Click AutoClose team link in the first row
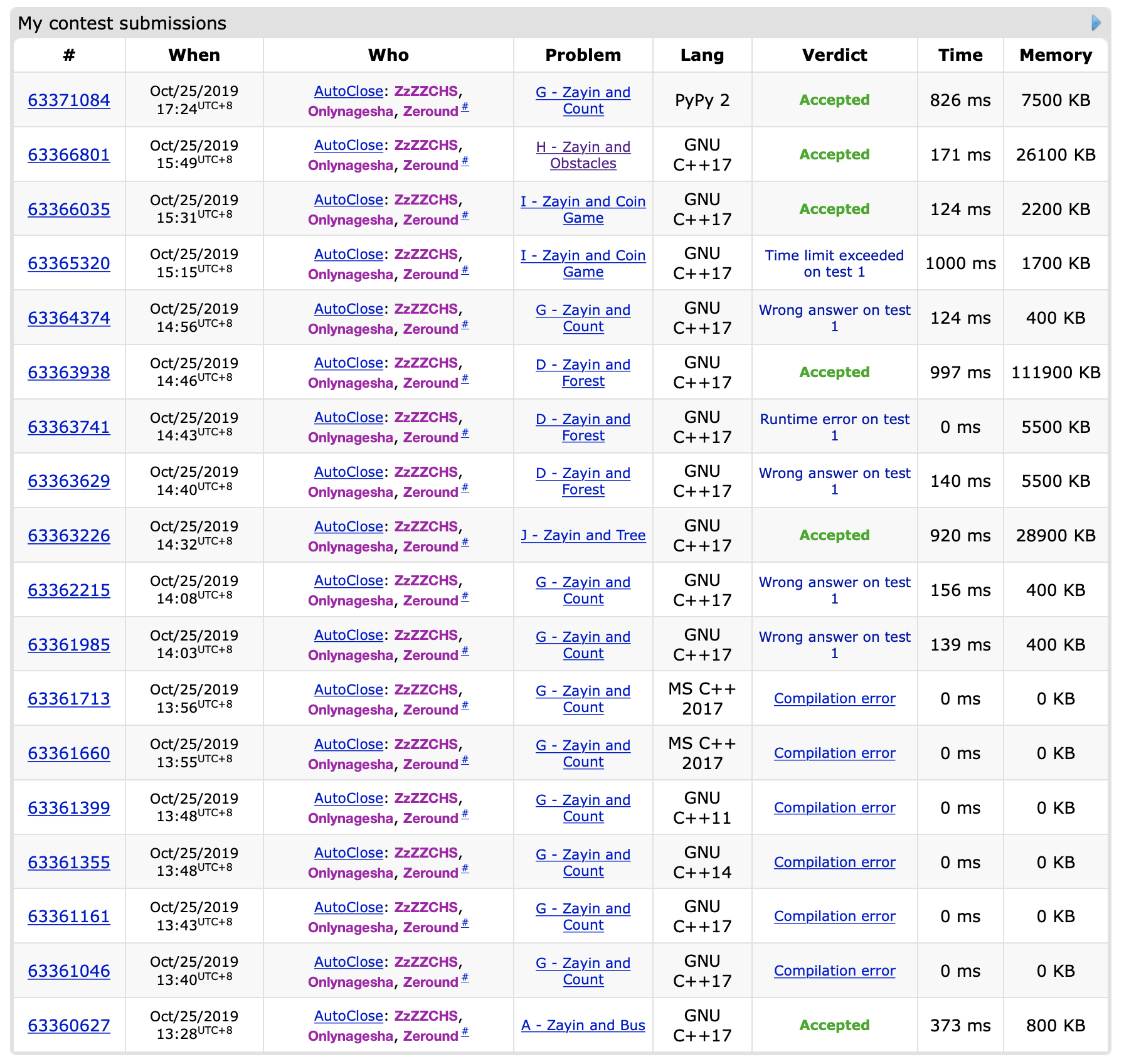The width and height of the screenshot is (1124, 1064). (x=348, y=91)
